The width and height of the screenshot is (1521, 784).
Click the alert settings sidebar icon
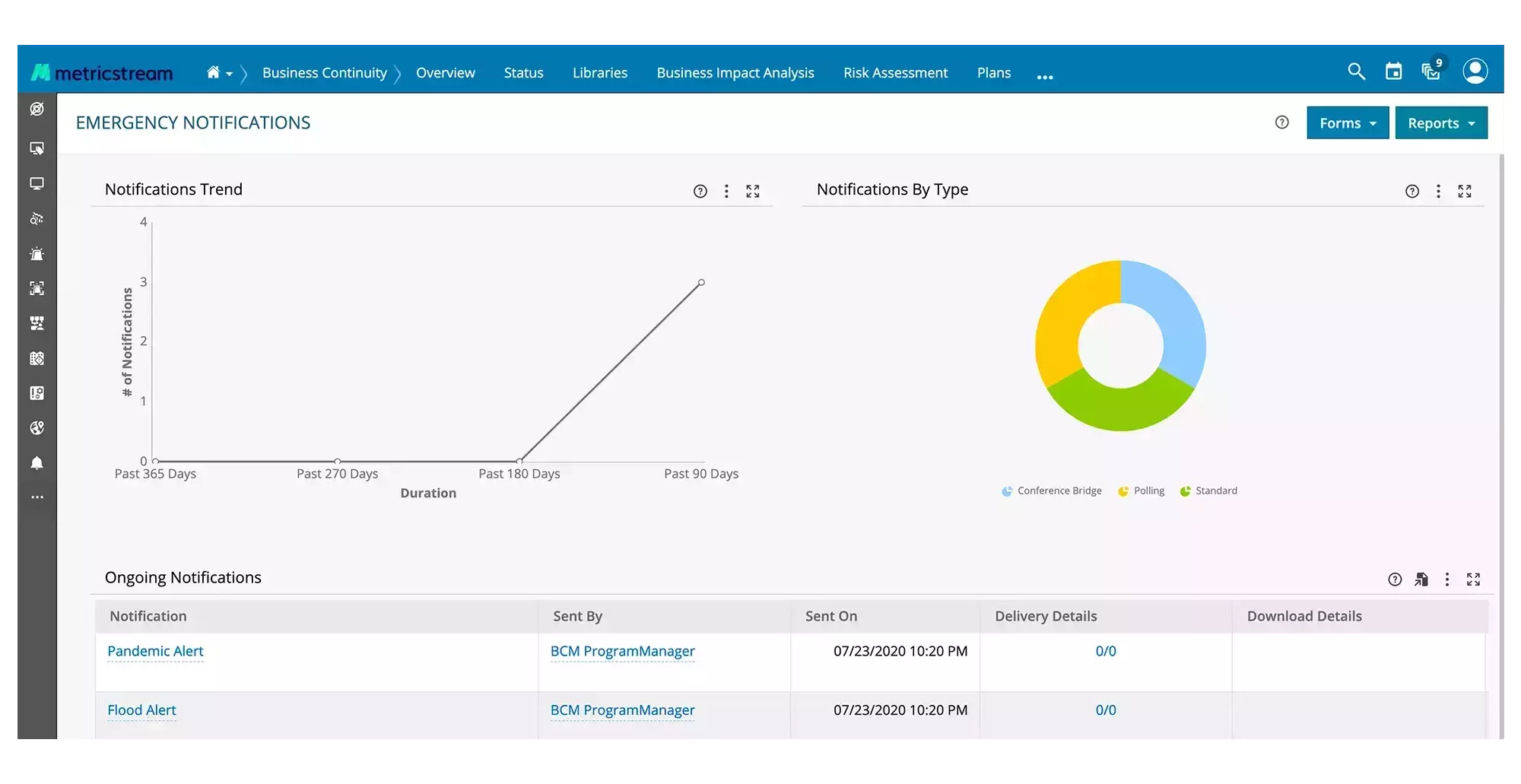click(37, 393)
